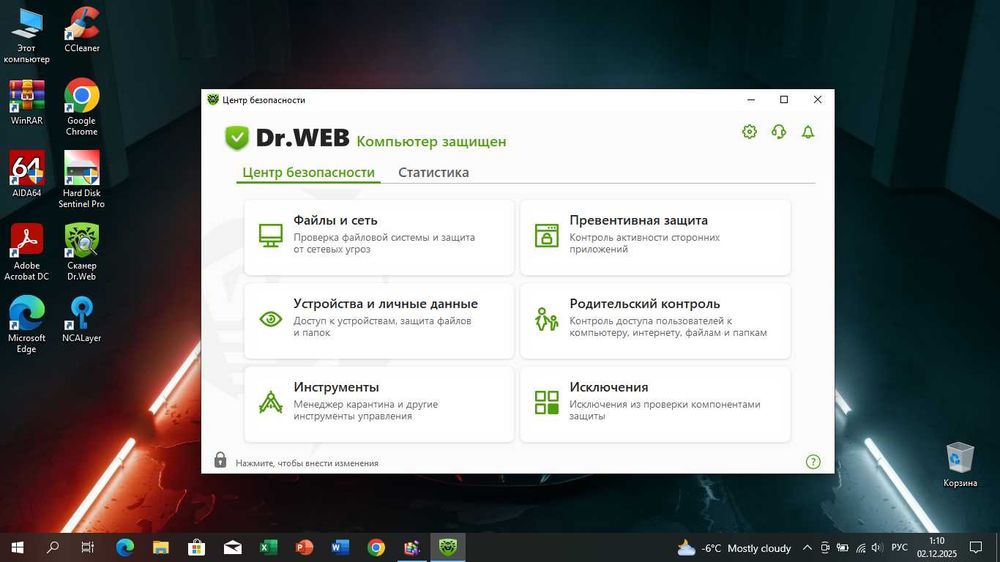Open Устройства и личные данные section
The width and height of the screenshot is (1000, 562).
[x=379, y=321]
